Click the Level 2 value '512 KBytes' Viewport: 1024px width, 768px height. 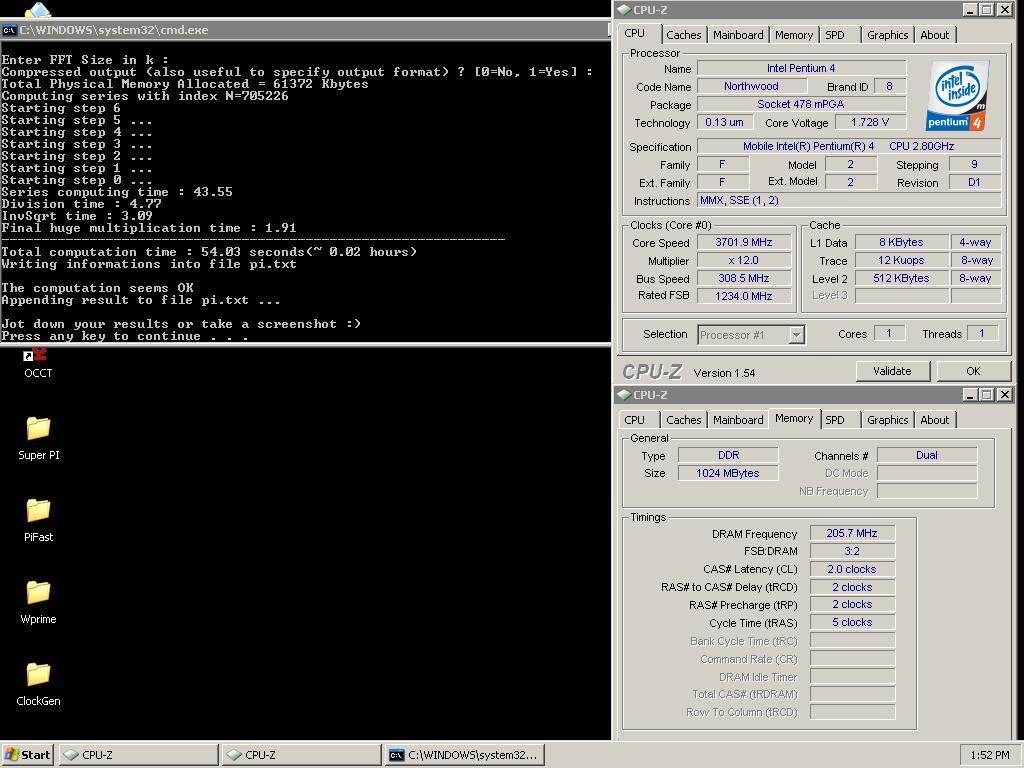tap(901, 278)
